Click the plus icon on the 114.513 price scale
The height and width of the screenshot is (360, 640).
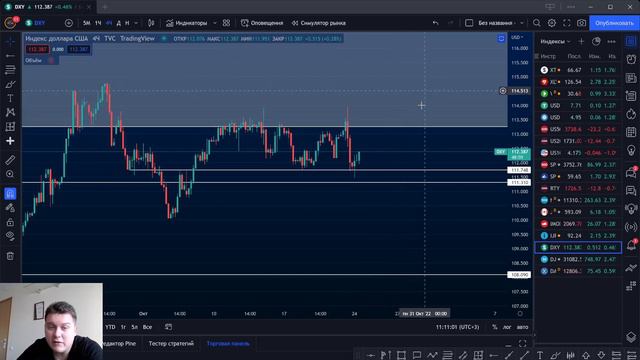(503, 91)
